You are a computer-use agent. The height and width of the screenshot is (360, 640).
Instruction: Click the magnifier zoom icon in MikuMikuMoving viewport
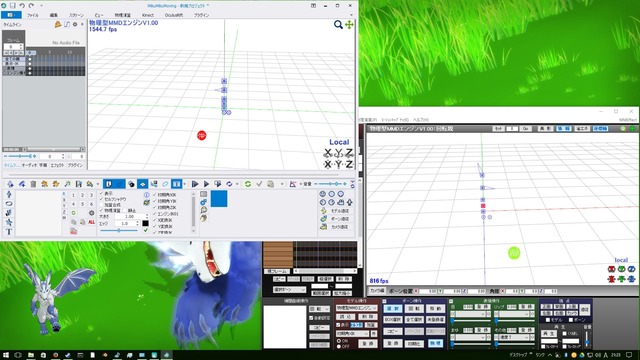pos(338,25)
